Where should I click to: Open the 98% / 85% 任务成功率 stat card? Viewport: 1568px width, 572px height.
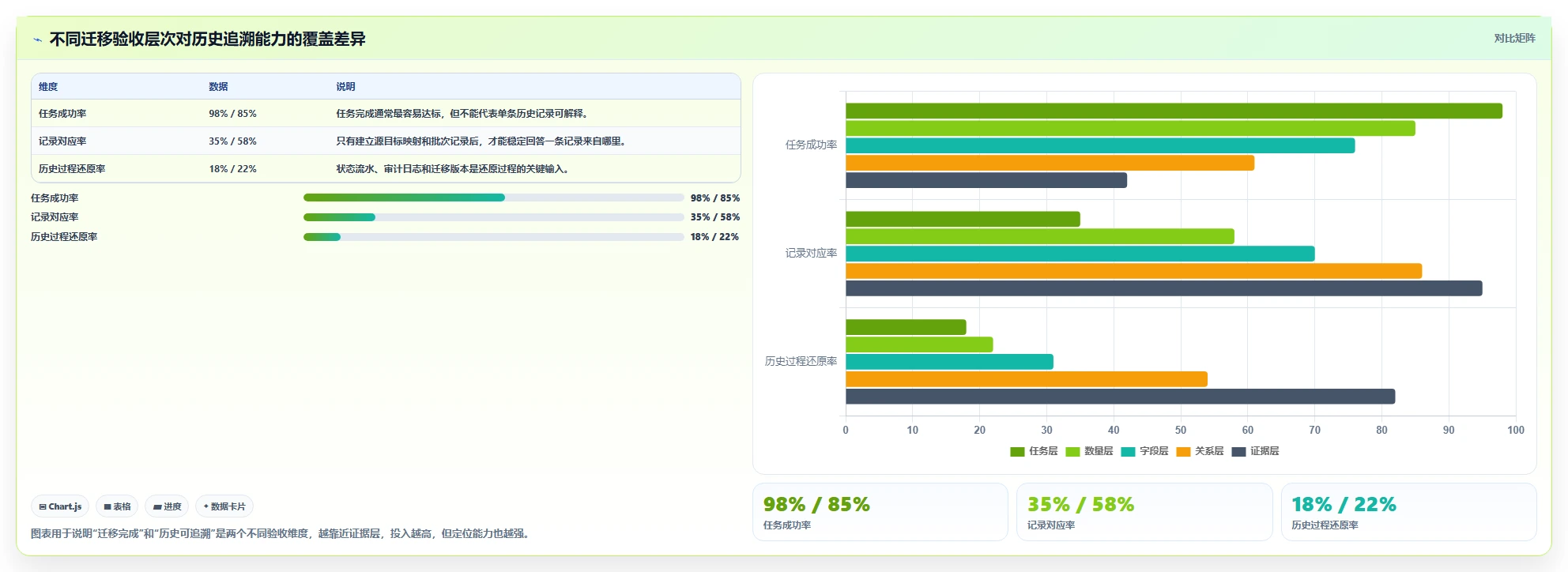[x=880, y=512]
